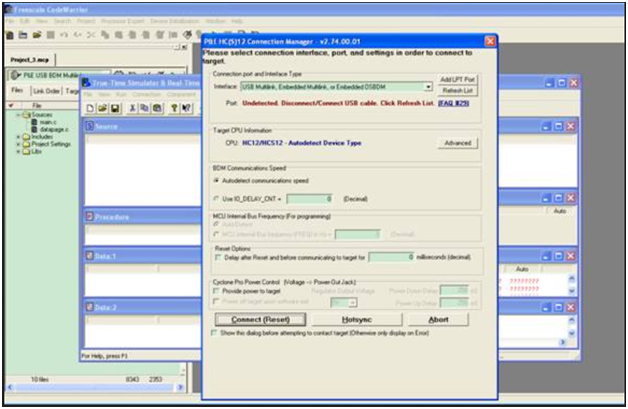The height and width of the screenshot is (409, 628).
Task: Click Redo arrow in CodeWarrior toolbar
Action: click(x=77, y=35)
